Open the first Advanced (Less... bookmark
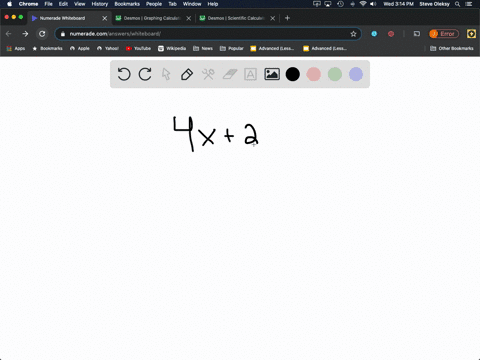Screen dimensions: 480x360 click(272, 48)
